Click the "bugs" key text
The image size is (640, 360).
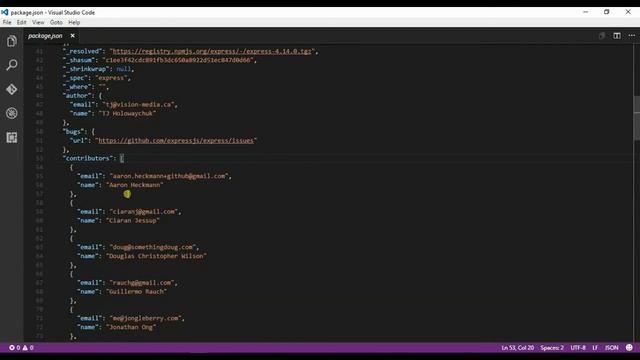(x=74, y=131)
